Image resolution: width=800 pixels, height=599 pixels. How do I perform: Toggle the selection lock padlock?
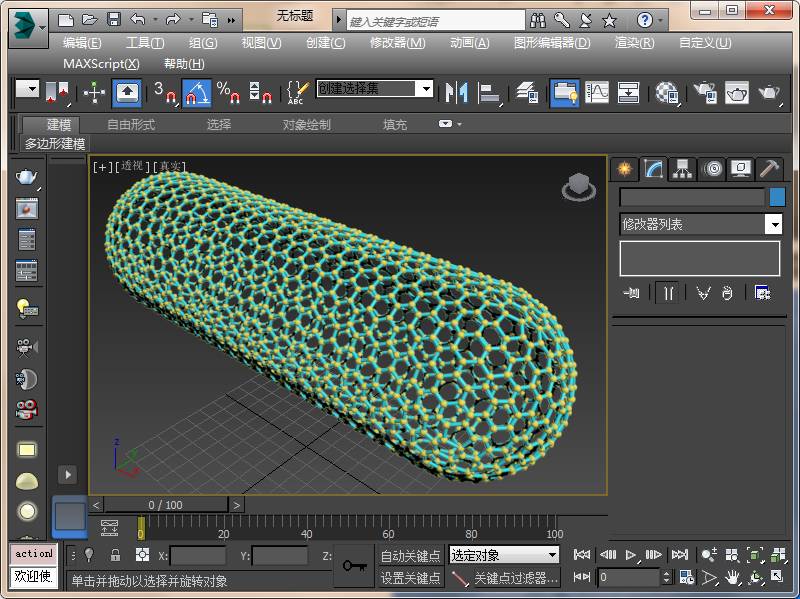point(115,555)
